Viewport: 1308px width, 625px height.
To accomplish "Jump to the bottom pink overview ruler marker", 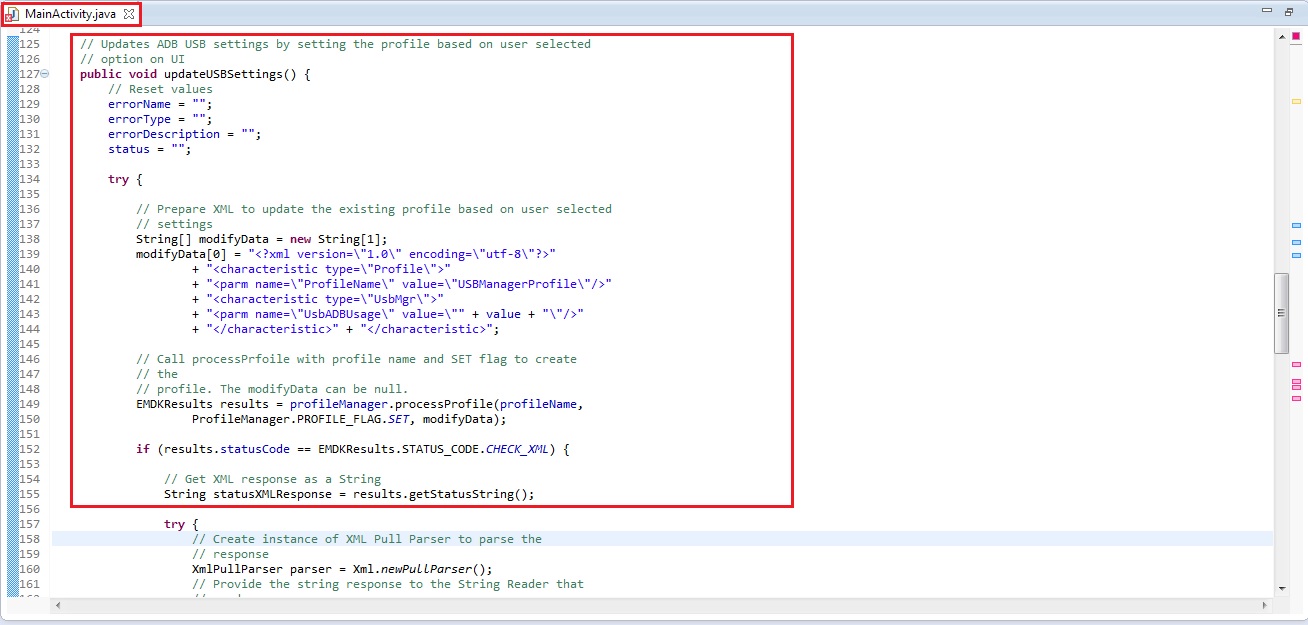I will click(x=1296, y=398).
